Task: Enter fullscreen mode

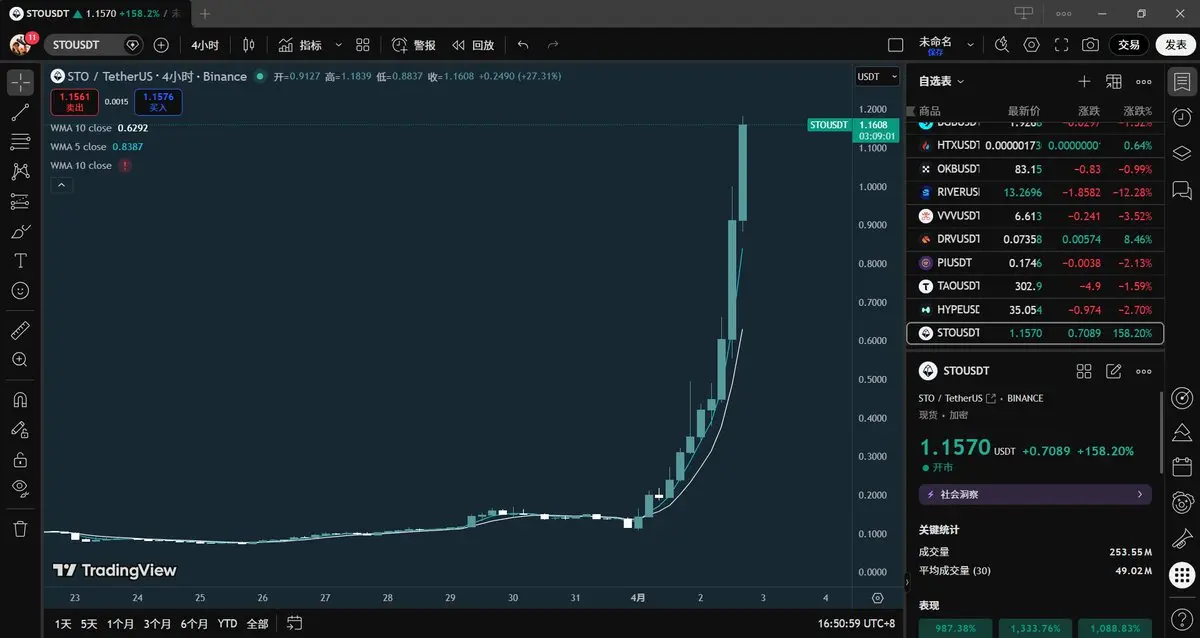Action: [x=1061, y=45]
